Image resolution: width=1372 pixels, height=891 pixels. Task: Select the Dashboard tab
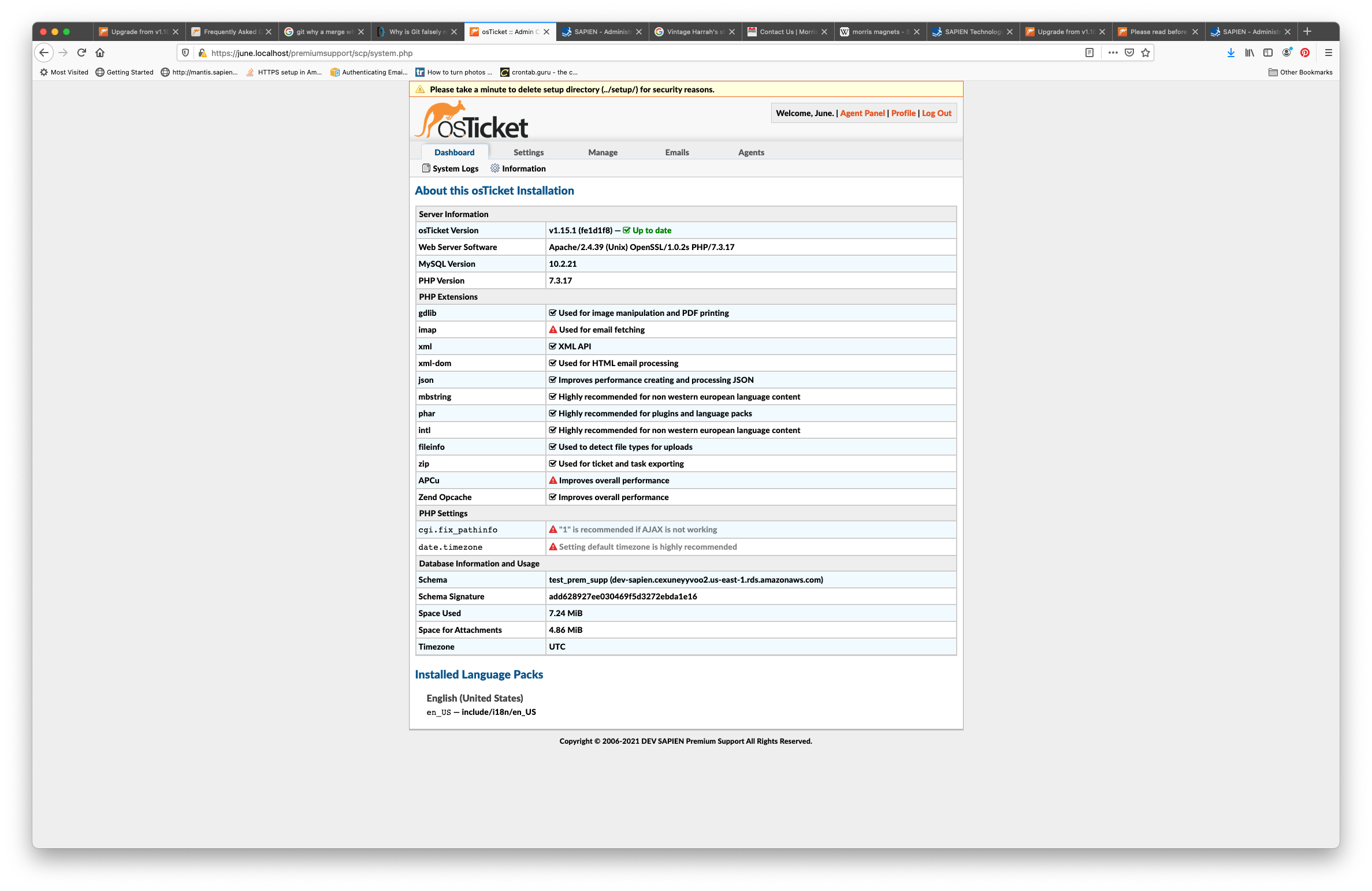pos(454,152)
